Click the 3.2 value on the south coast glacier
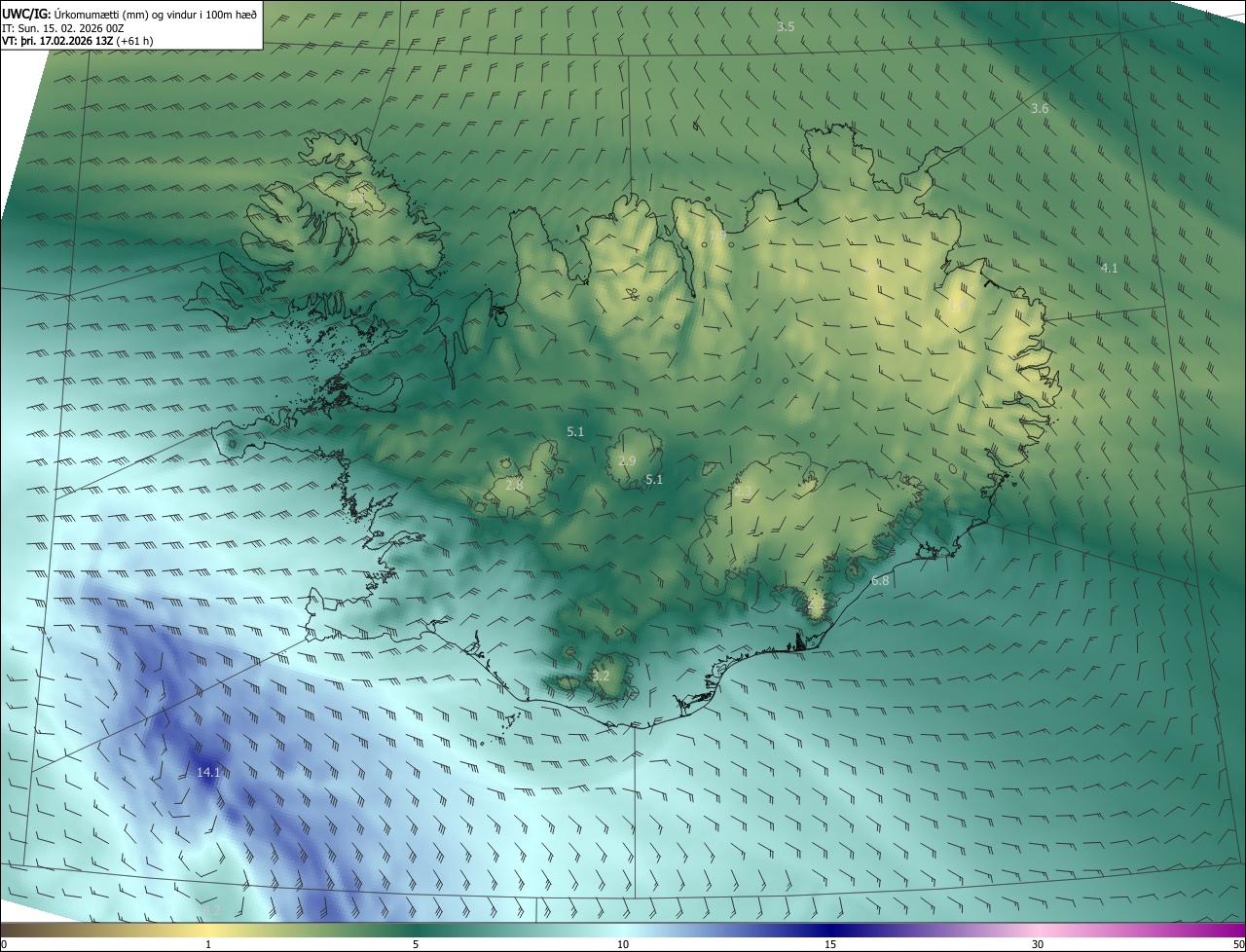 (601, 675)
